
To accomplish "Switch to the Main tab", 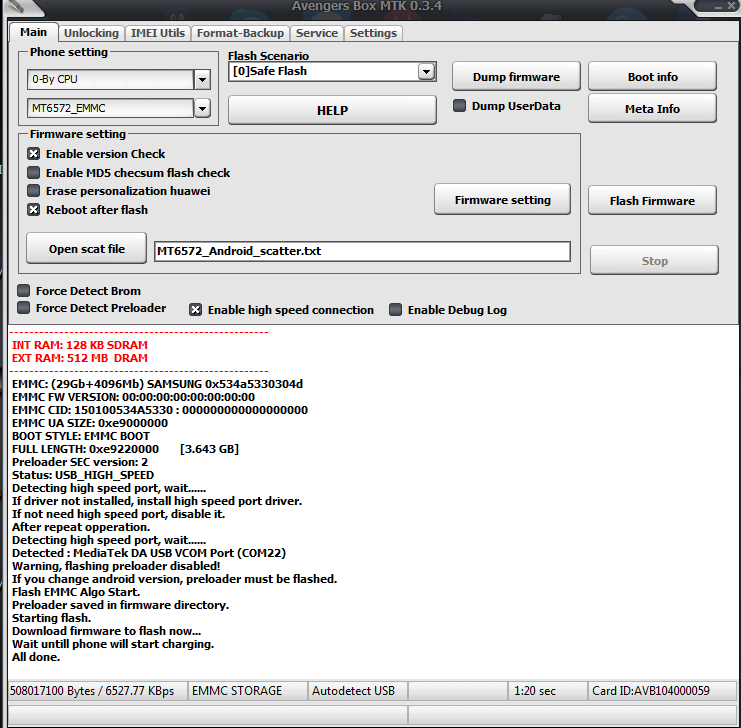I will point(34,32).
